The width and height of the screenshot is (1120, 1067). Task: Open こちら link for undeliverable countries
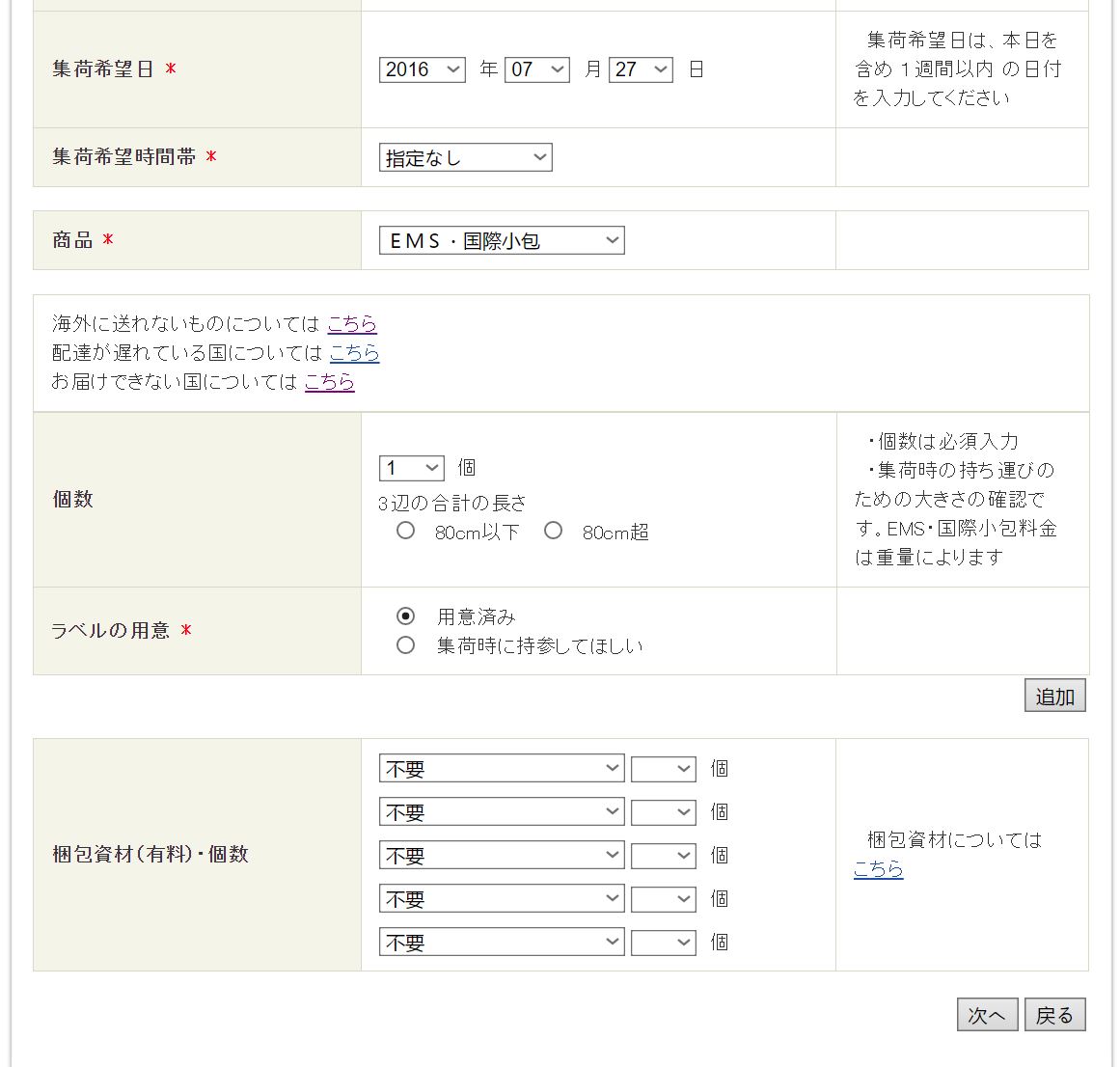330,382
